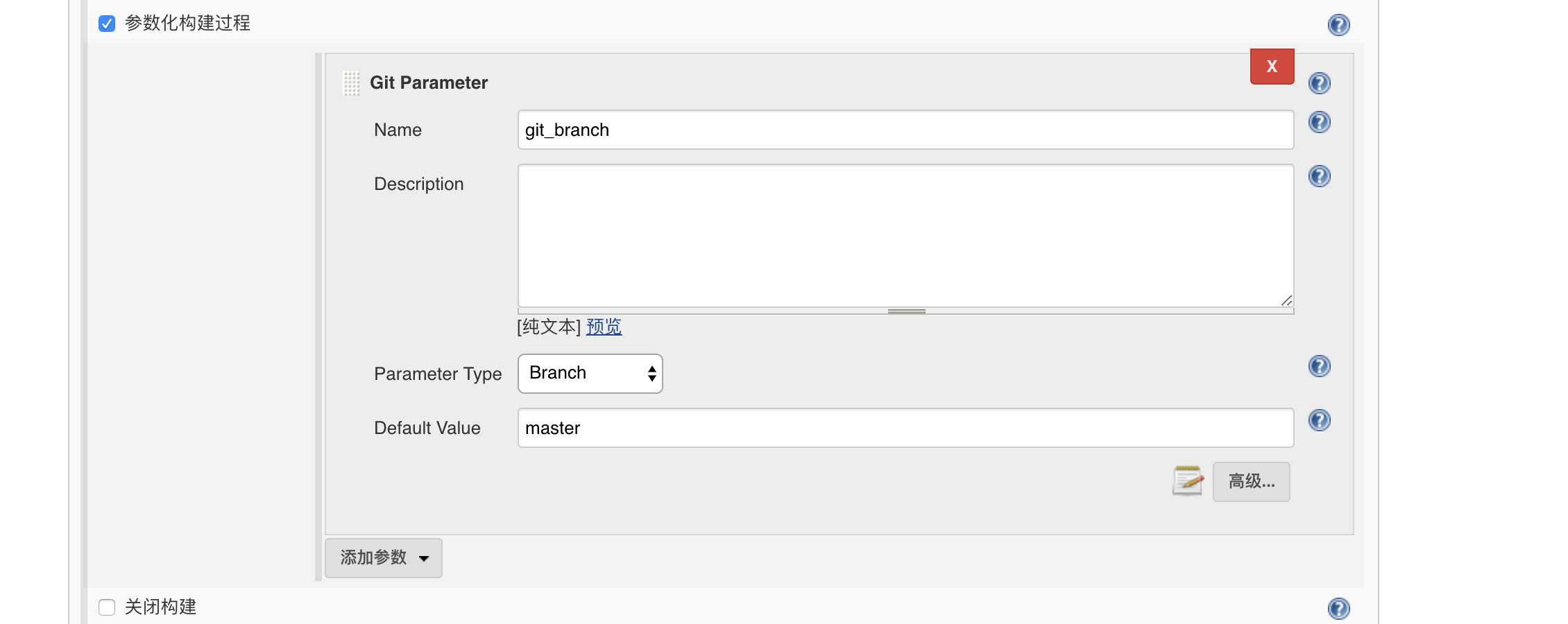Expand the 添加参数 dropdown
1568x624 pixels.
point(383,557)
